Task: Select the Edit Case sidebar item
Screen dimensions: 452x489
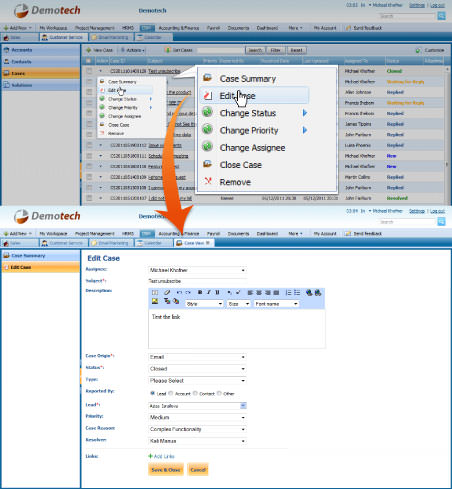Action: [x=41, y=267]
